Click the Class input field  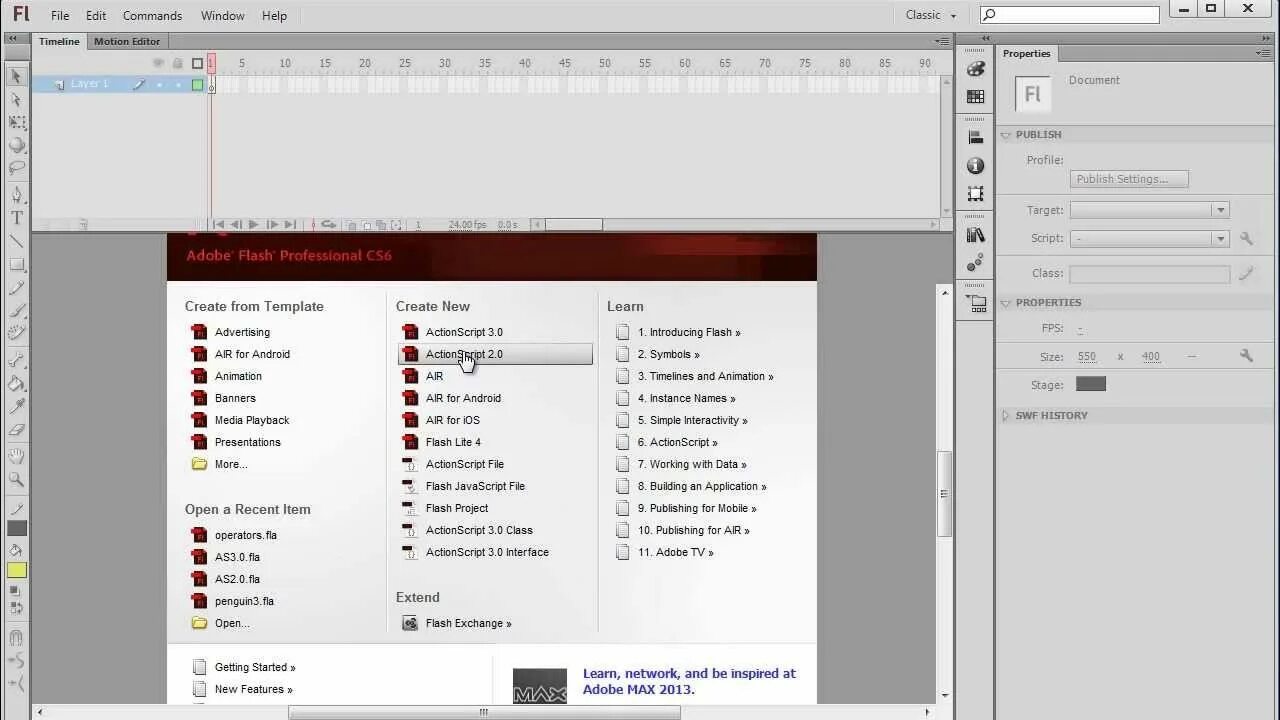(x=1149, y=273)
